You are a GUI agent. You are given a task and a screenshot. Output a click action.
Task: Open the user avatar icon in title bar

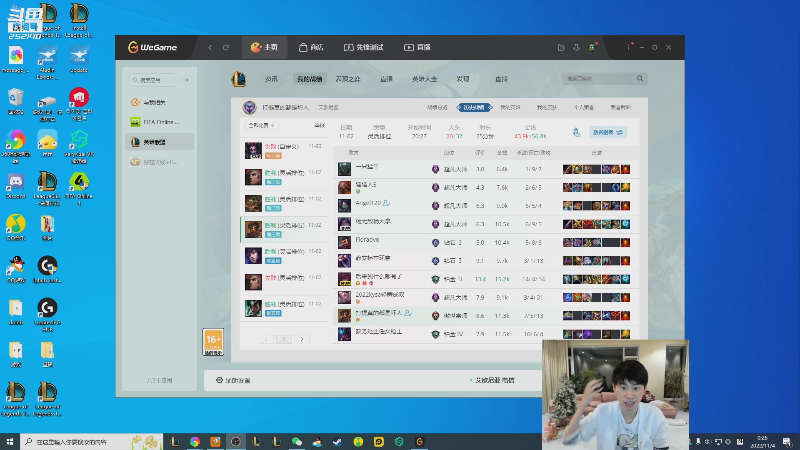(x=592, y=47)
